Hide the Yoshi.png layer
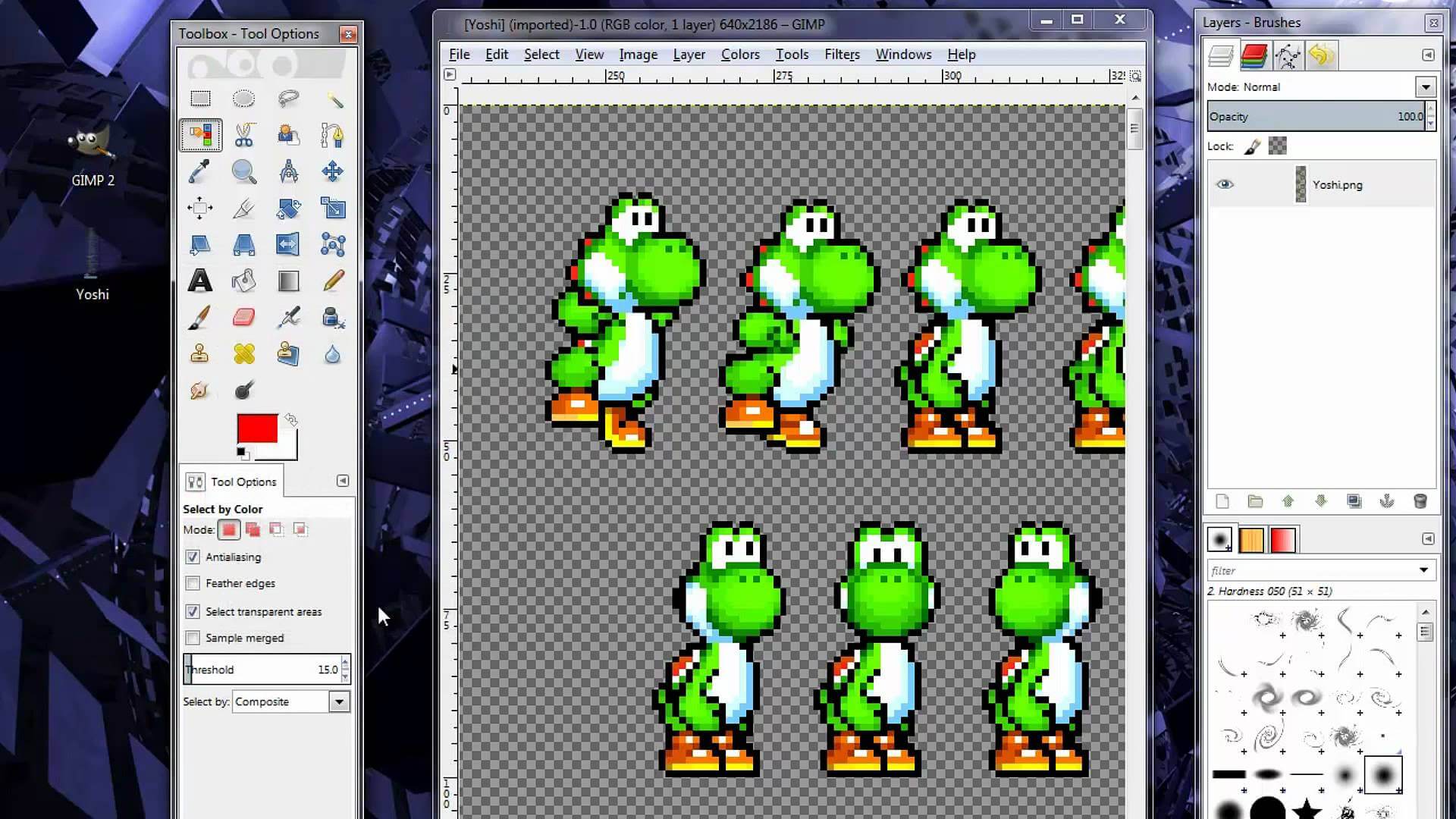 (1225, 184)
